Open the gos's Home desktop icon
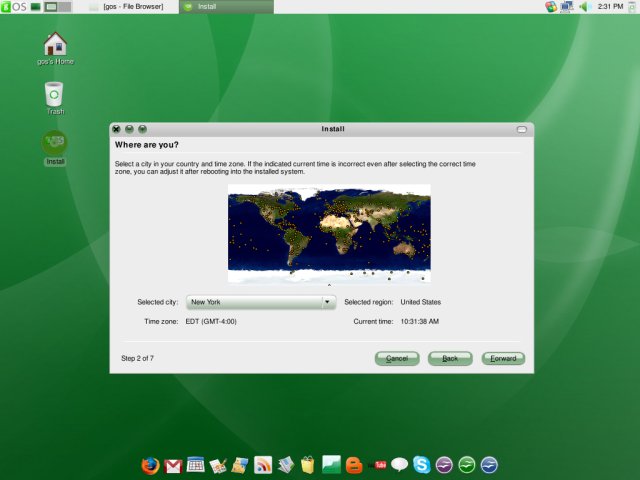This screenshot has height=480, width=640. point(55,48)
